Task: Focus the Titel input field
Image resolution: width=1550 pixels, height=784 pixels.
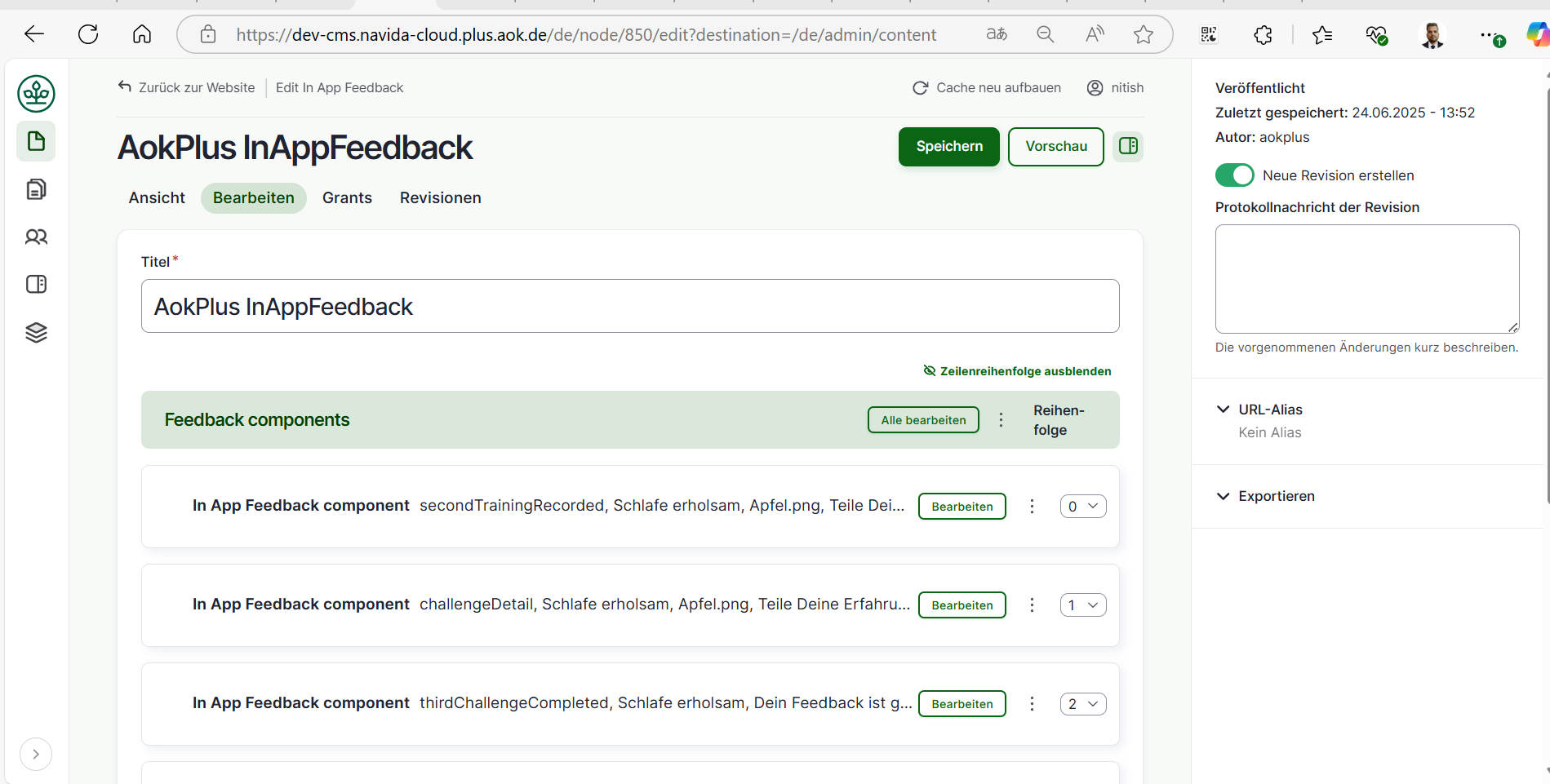Action: [x=630, y=306]
